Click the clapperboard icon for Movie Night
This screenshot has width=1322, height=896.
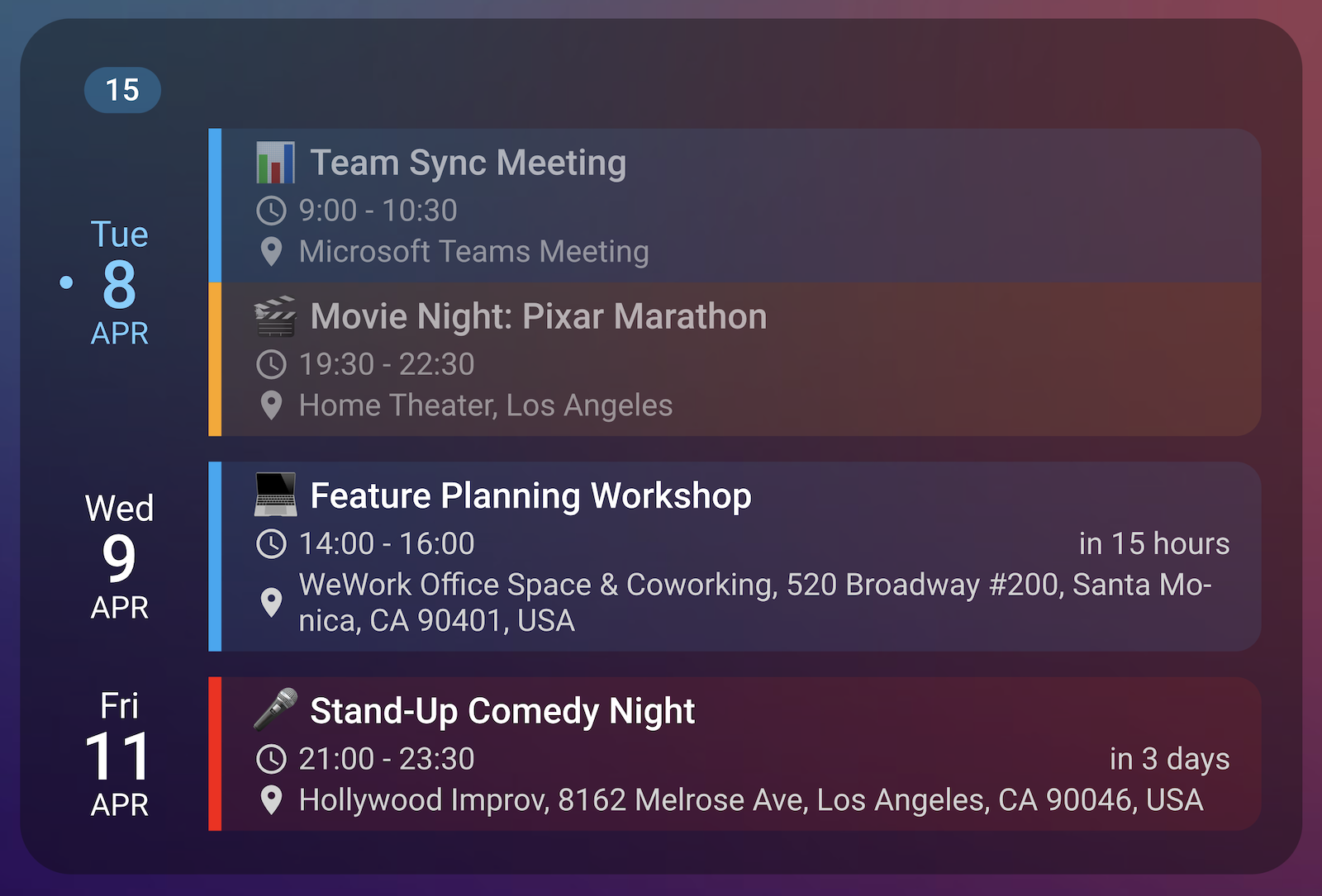pyautogui.click(x=275, y=316)
